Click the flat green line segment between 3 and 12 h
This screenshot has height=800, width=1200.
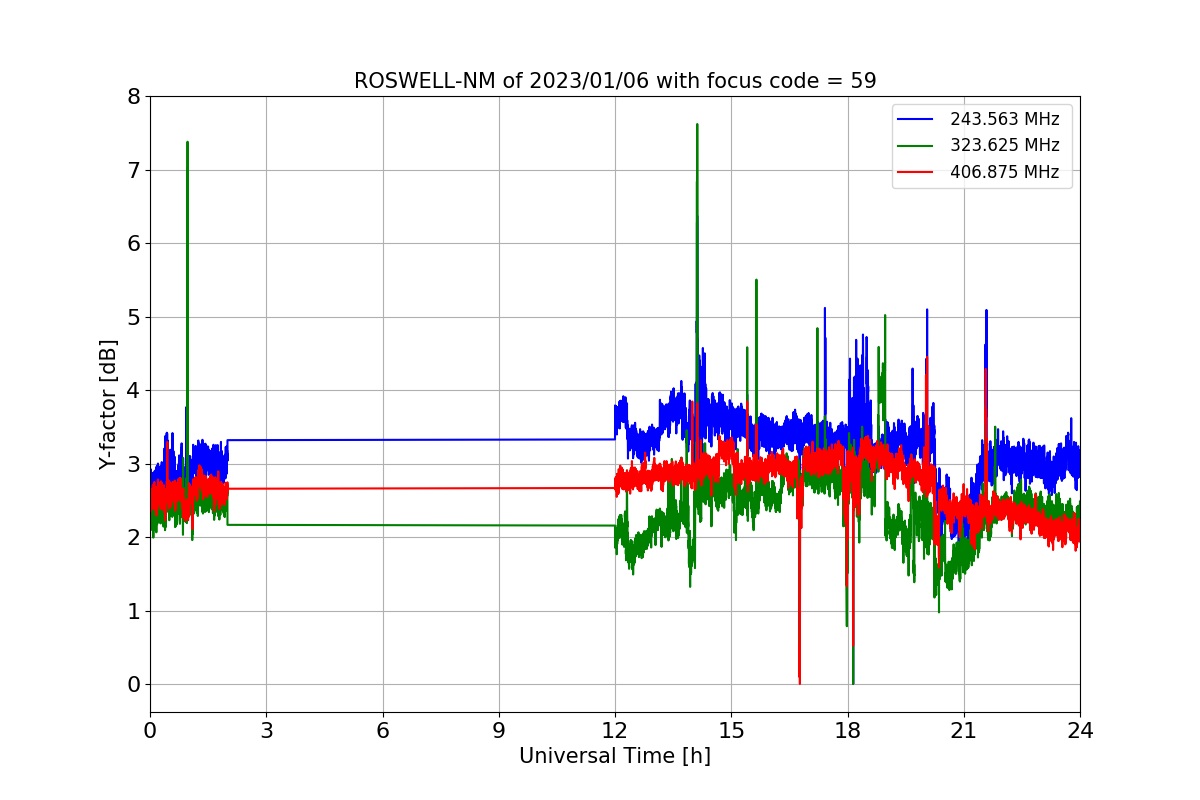click(x=421, y=525)
